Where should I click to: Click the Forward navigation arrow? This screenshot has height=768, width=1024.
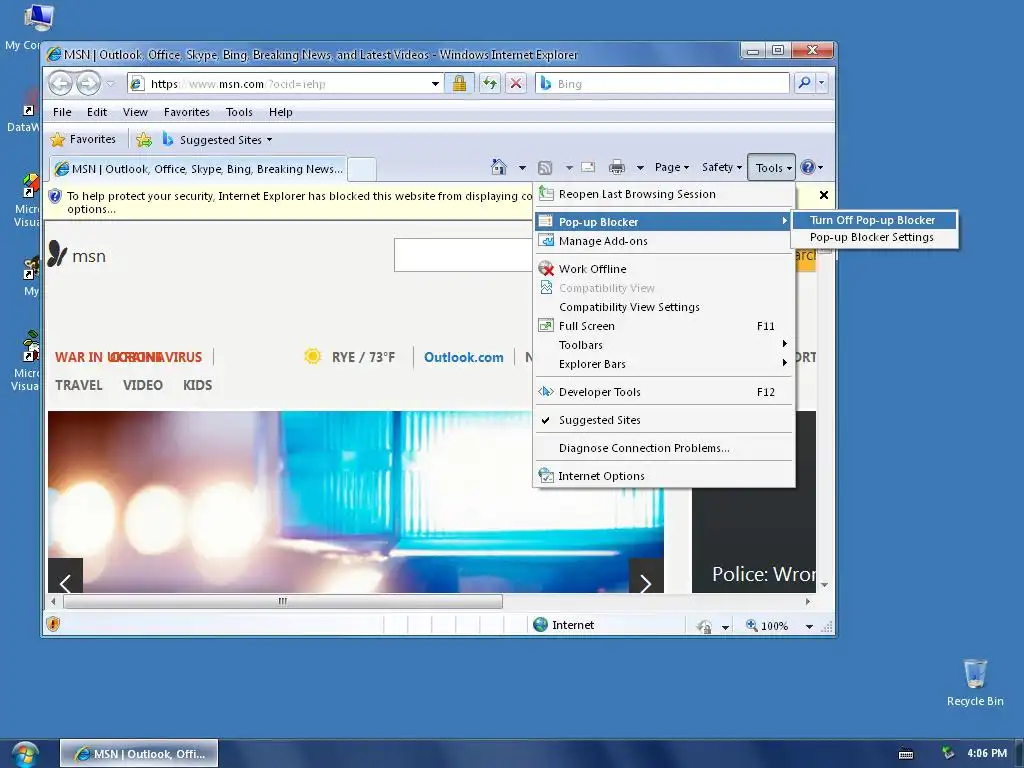pos(88,83)
